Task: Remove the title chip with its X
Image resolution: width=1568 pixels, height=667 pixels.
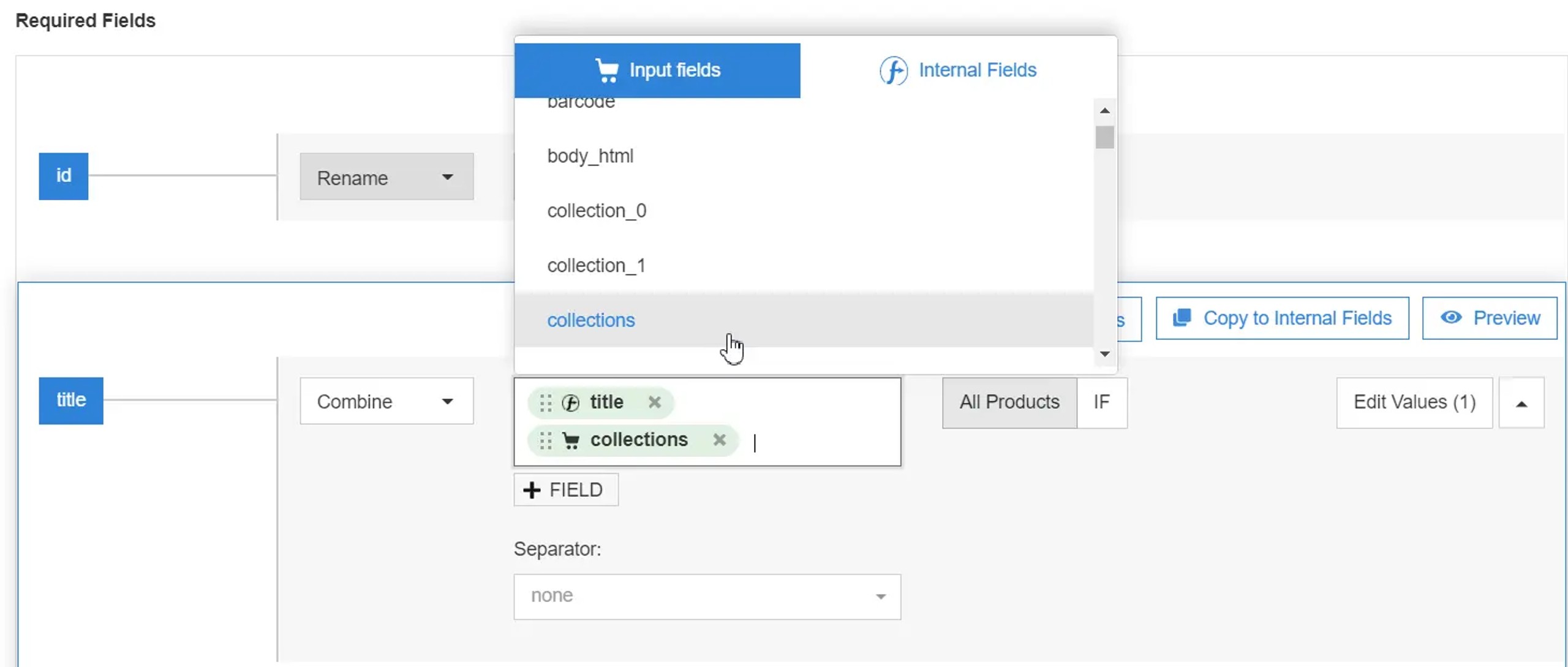Action: (654, 402)
